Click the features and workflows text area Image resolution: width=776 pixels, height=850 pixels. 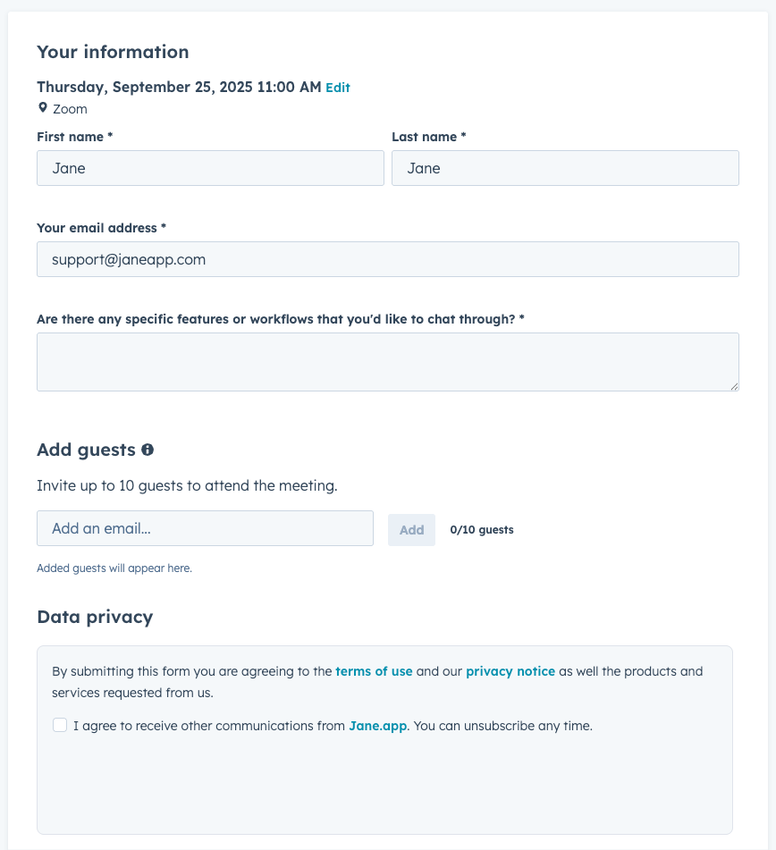[388, 361]
